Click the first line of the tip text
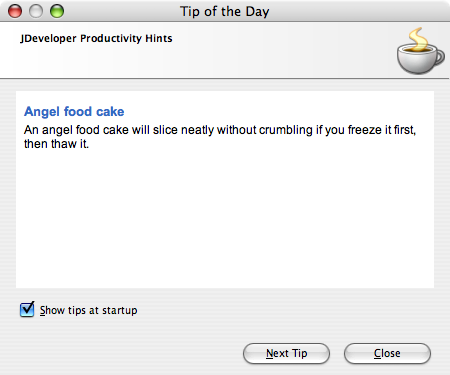 [x=220, y=130]
